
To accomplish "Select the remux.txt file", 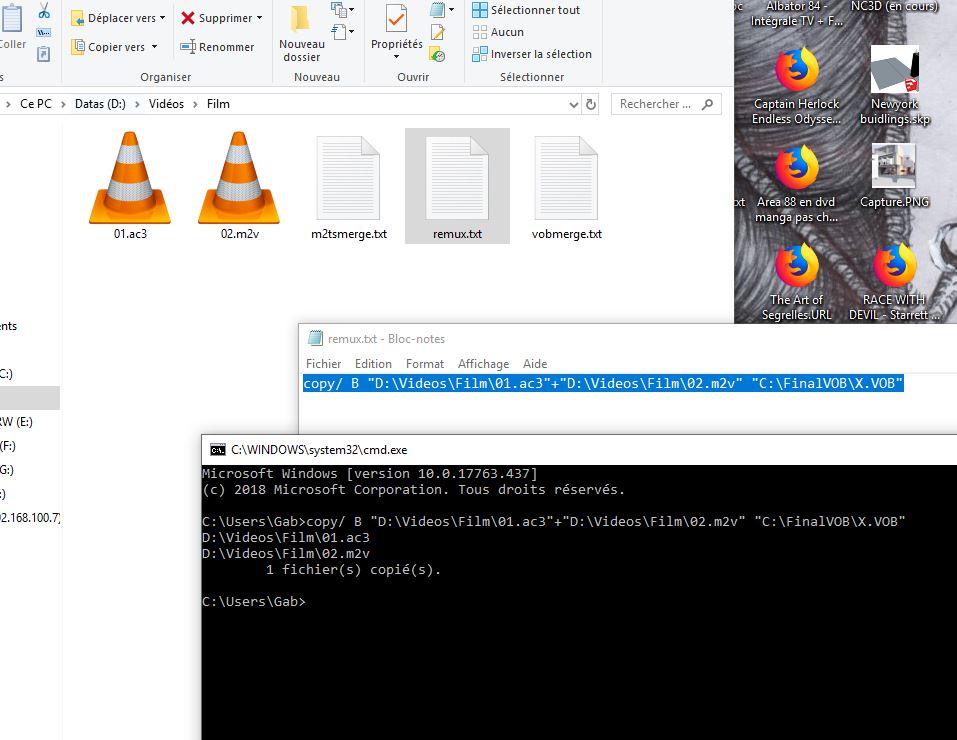I will [x=457, y=186].
